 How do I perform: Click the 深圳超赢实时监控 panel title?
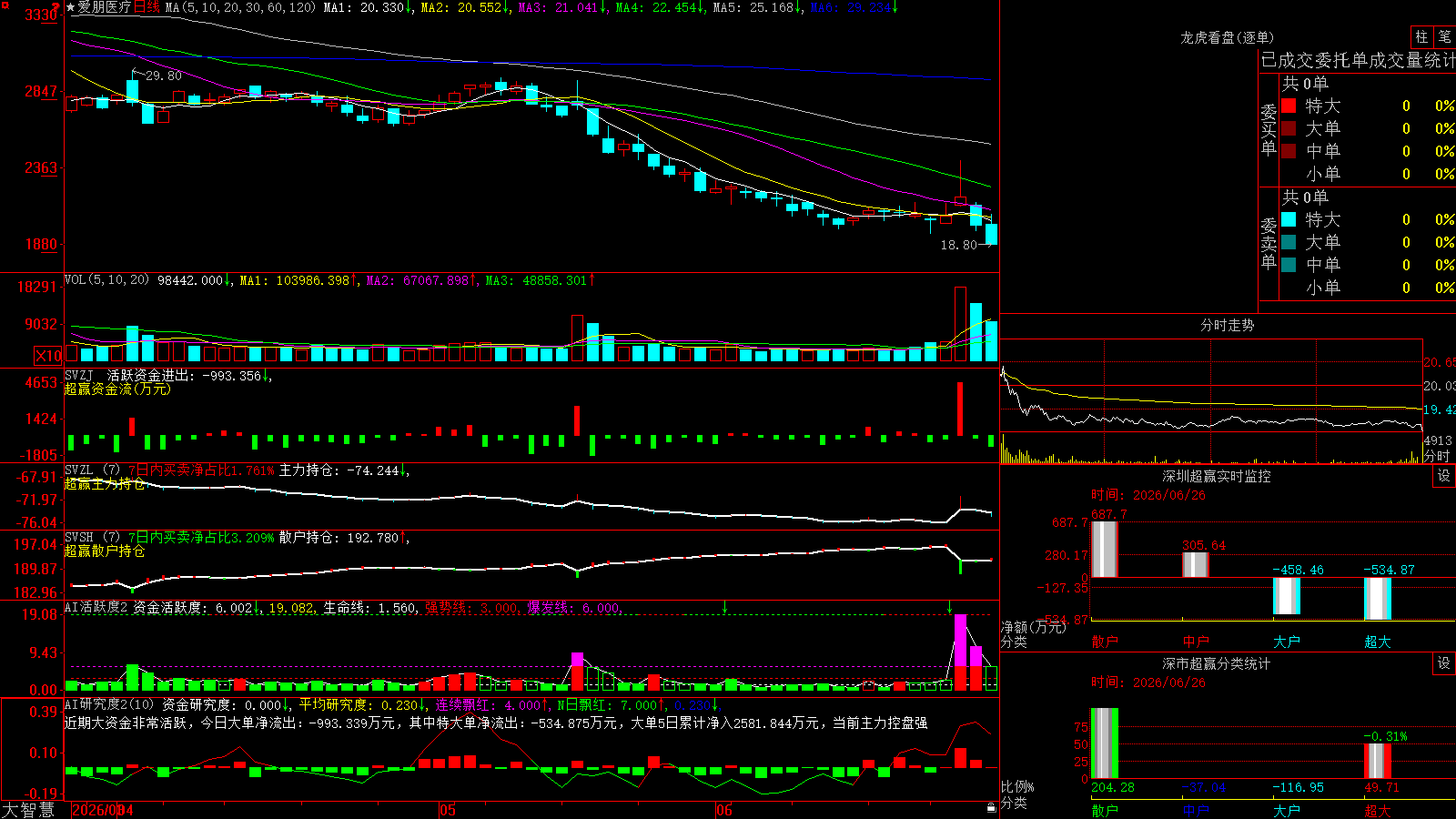[x=1216, y=476]
